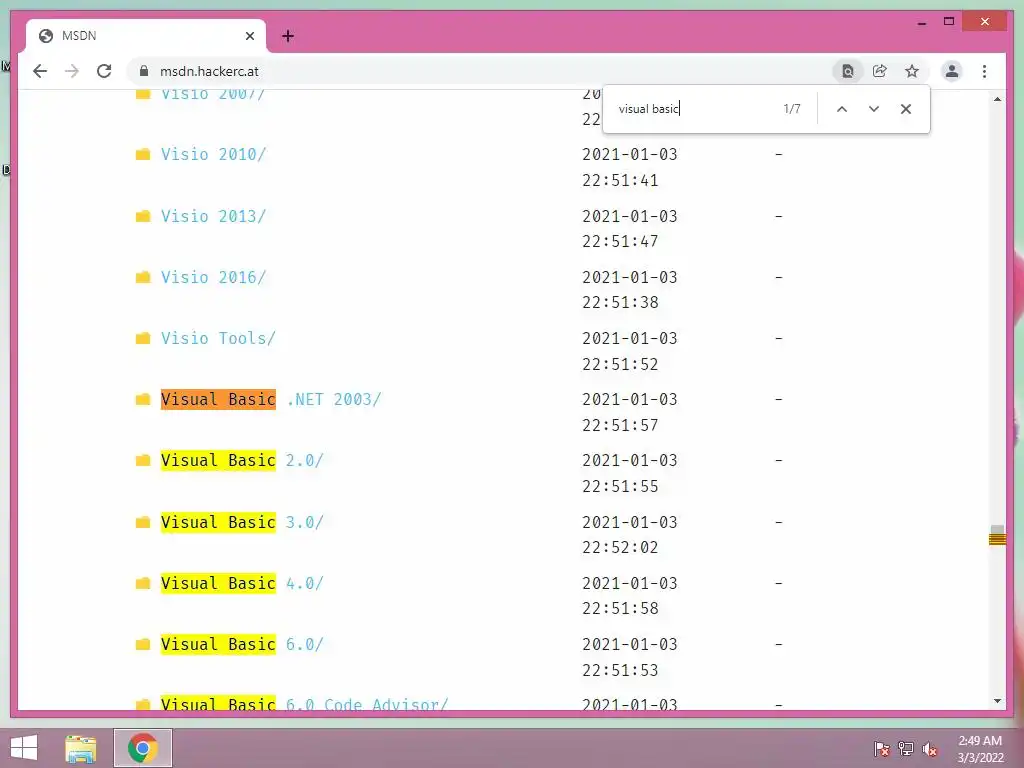The image size is (1024, 768).
Task: Minimize the Chrome window
Action: coord(921,22)
